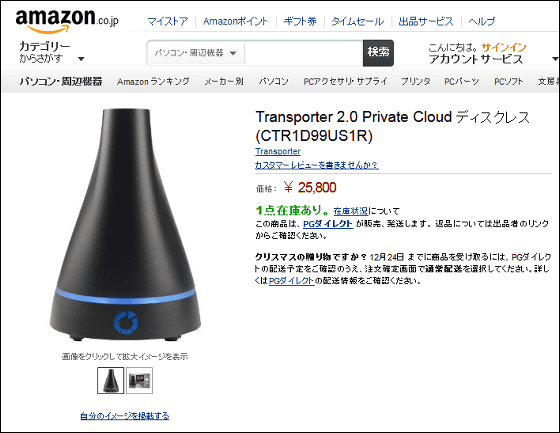Expand the カテゴリーからさがす menu arrow

point(81,59)
